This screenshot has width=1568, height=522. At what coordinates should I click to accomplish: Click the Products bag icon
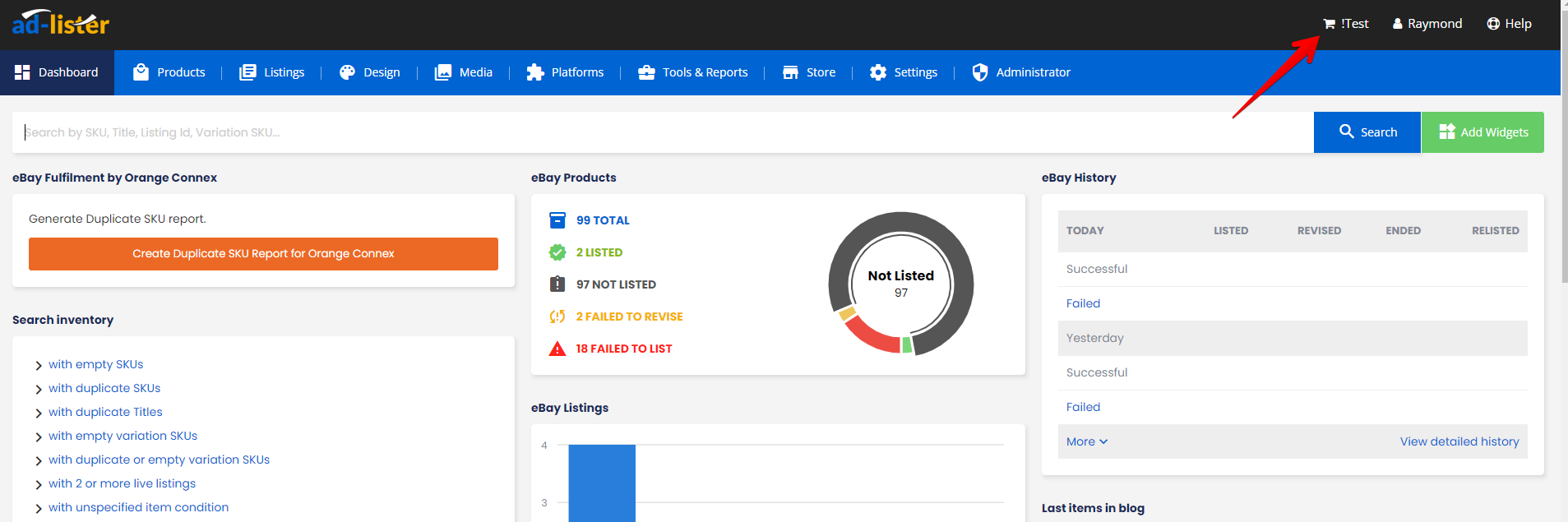click(x=141, y=72)
